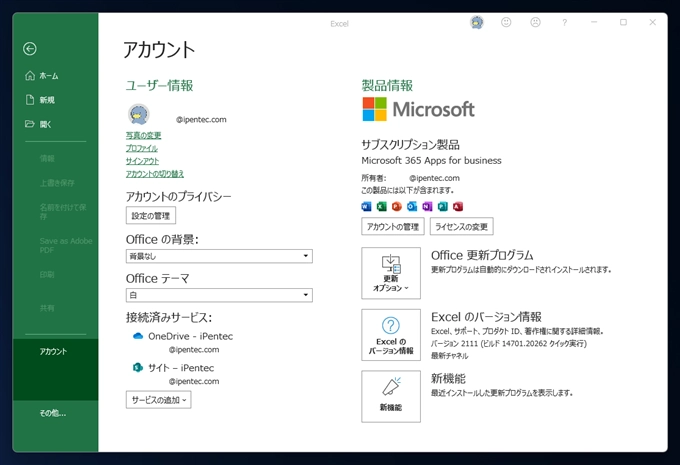Click the Access app icon

[458, 206]
